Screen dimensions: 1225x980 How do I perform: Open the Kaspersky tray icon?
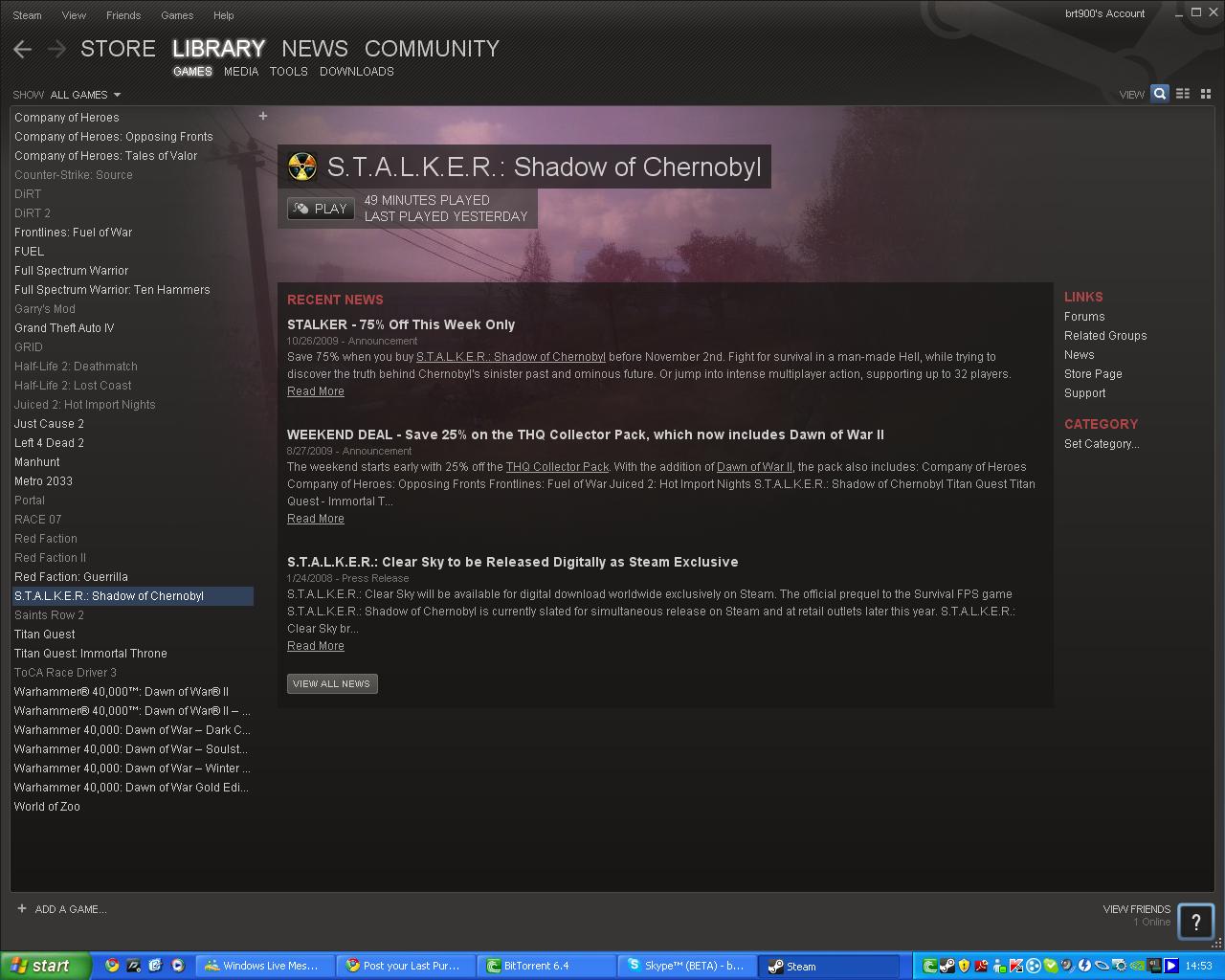coord(1015,966)
